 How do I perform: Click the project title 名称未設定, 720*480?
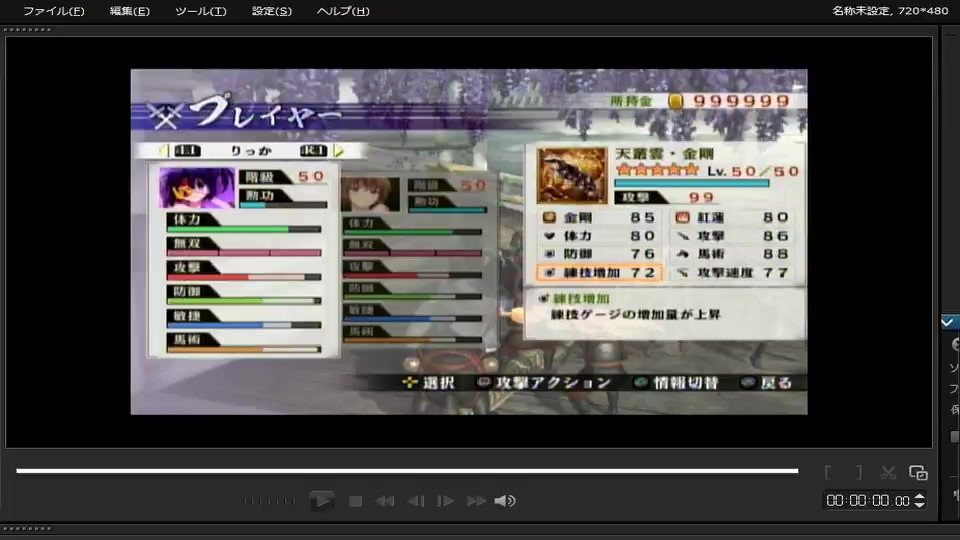coord(890,10)
